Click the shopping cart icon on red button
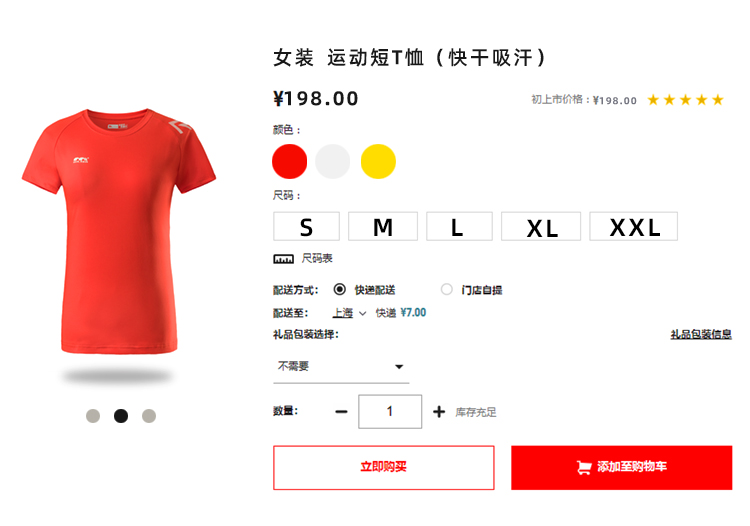This screenshot has width=750, height=526. point(584,467)
